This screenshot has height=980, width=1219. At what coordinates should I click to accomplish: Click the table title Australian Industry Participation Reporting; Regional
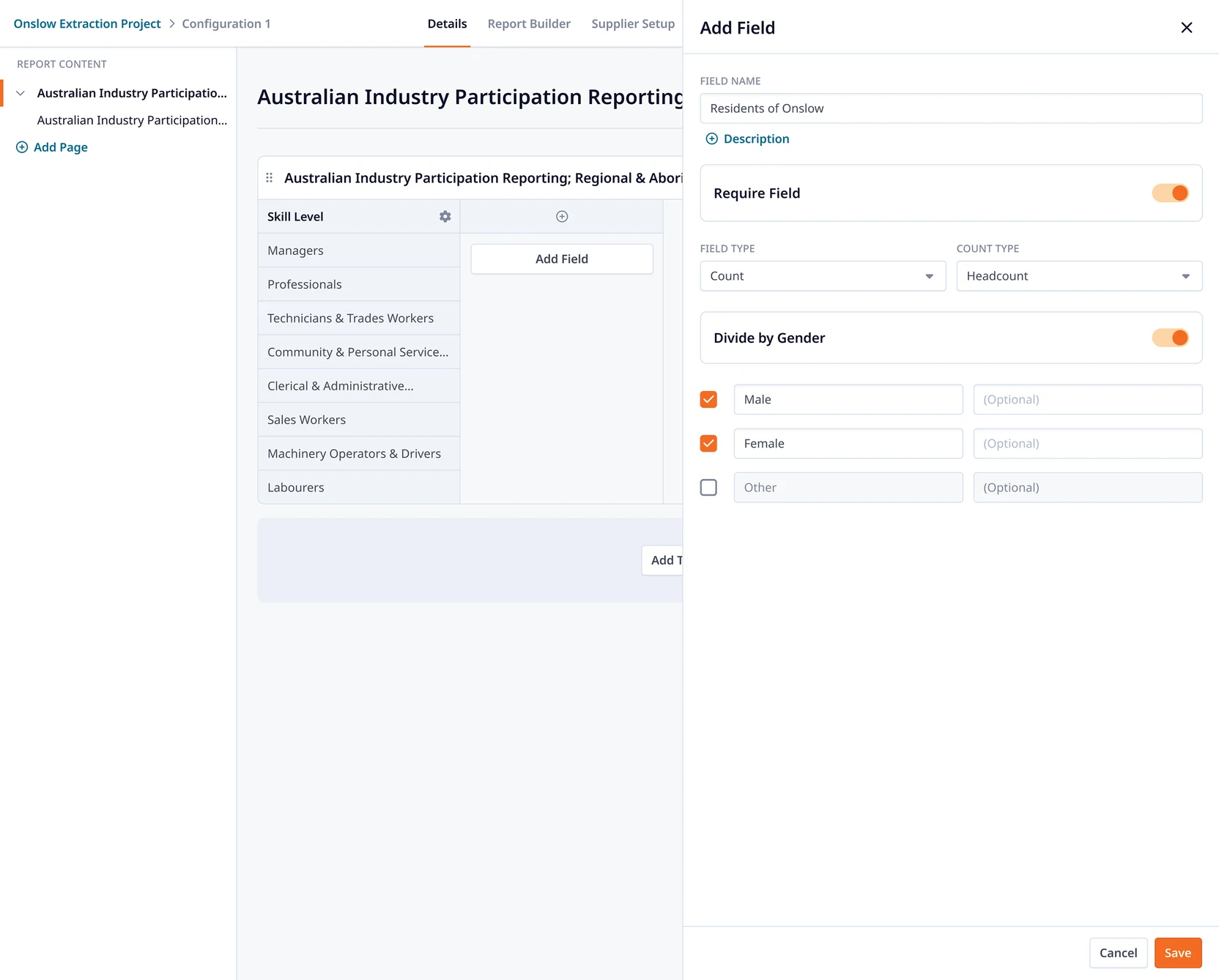483,178
